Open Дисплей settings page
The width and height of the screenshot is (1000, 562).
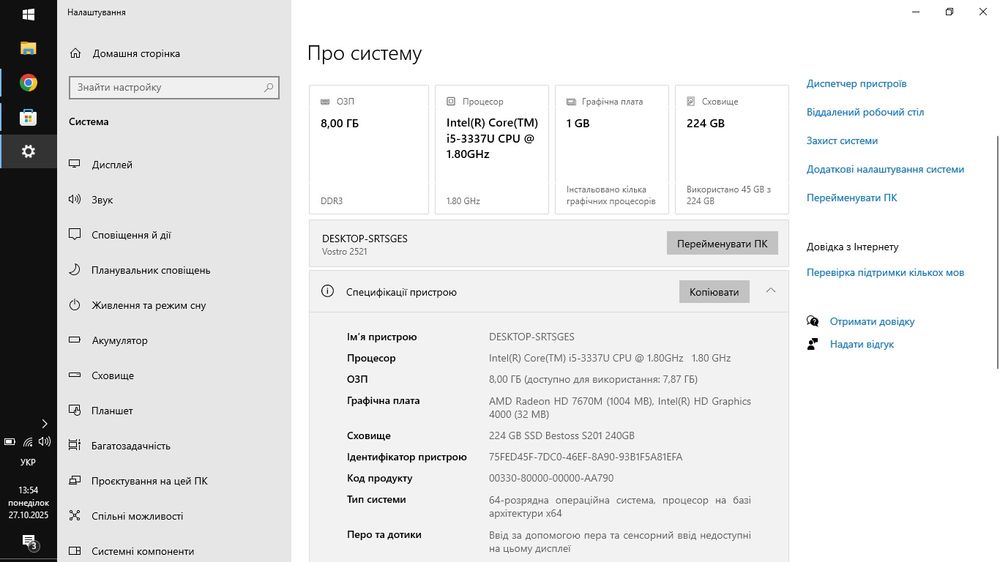[x=112, y=165]
